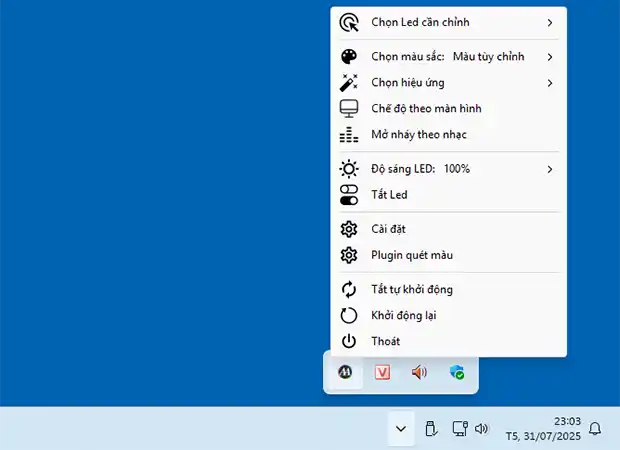This screenshot has height=450, width=620.
Task: Open Độ sáng LED brightness entry
Action: click(448, 169)
